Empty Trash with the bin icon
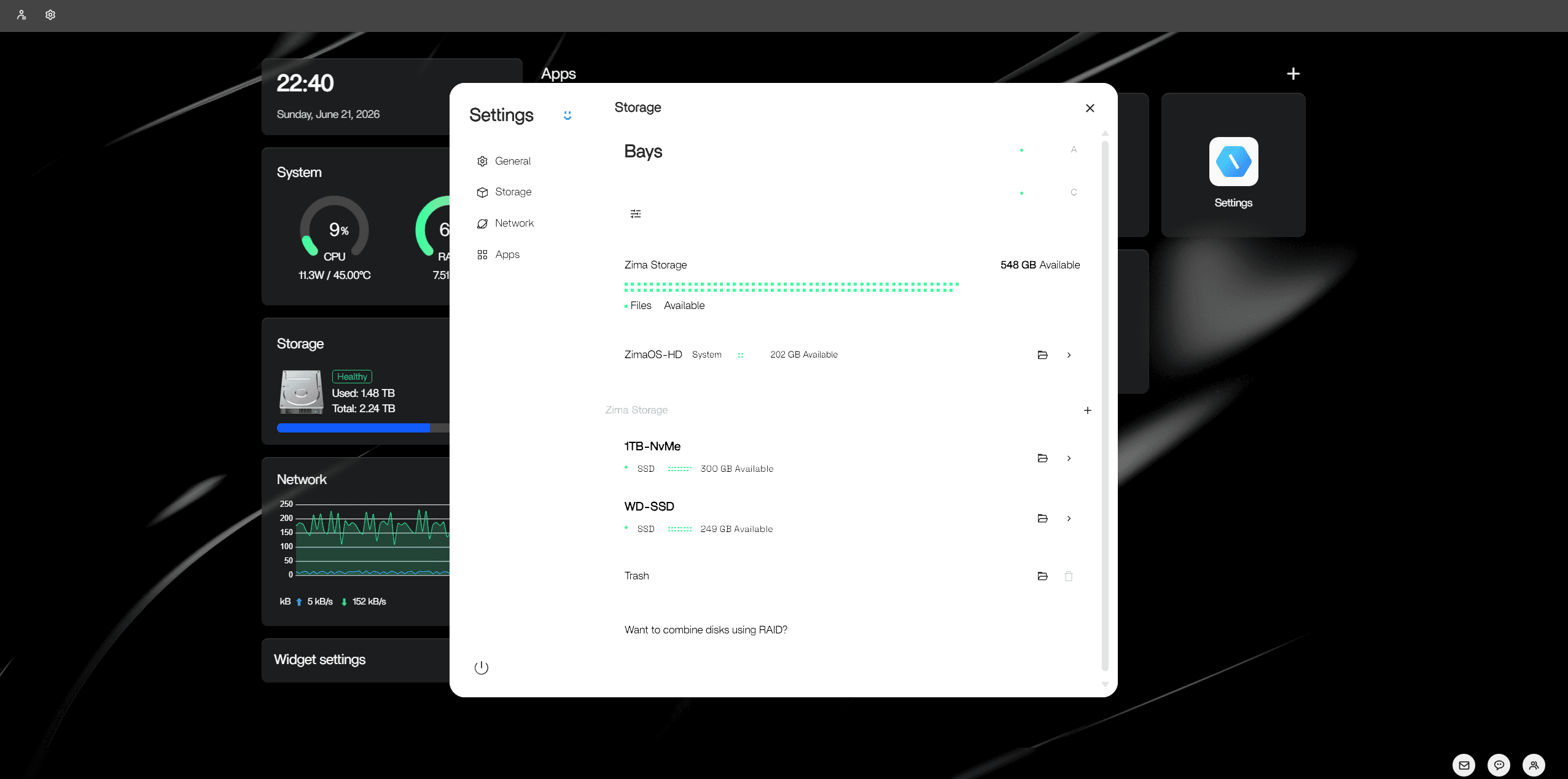The height and width of the screenshot is (779, 1568). tap(1069, 576)
